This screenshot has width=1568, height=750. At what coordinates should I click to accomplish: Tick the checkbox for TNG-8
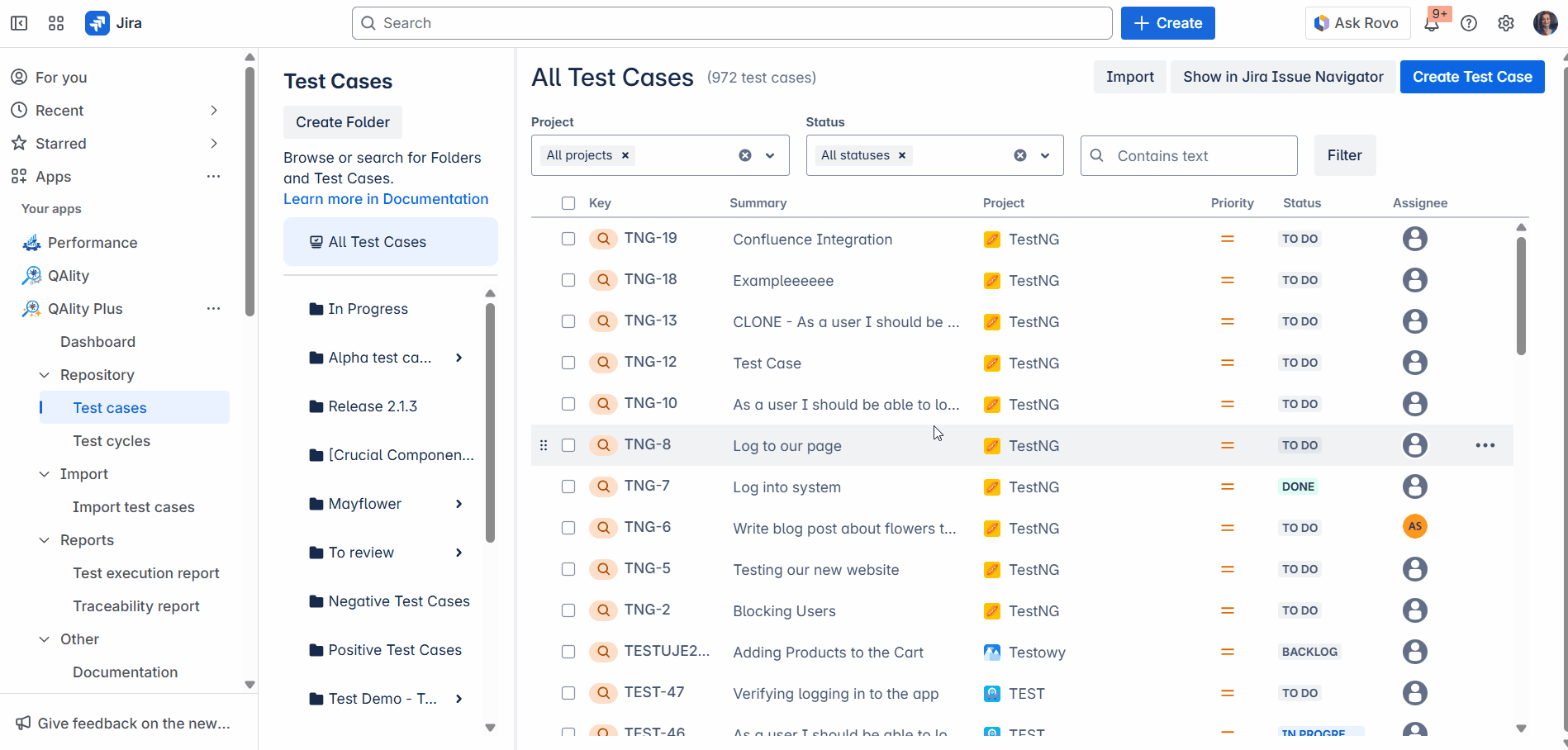tap(568, 445)
